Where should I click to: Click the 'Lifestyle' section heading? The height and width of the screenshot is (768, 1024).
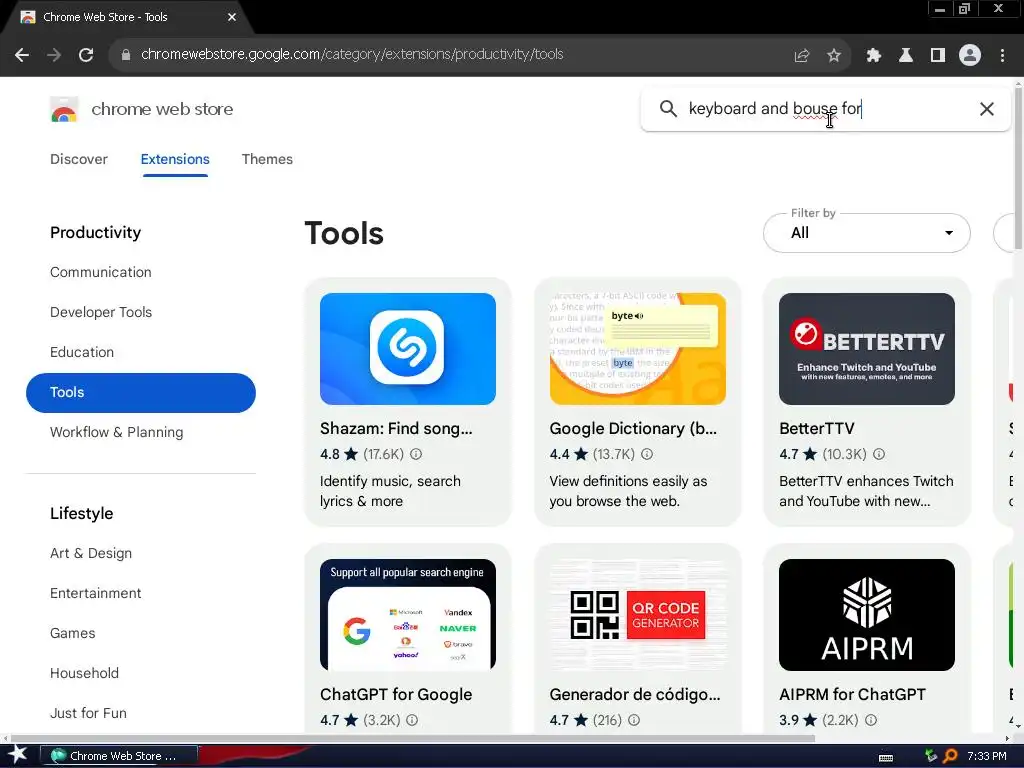tap(82, 513)
